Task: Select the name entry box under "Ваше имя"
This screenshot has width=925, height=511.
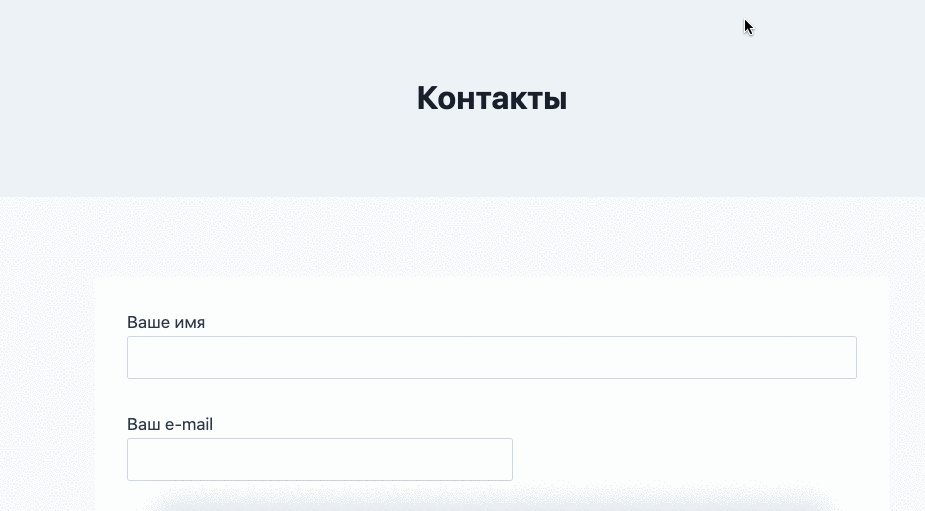Action: coord(491,358)
